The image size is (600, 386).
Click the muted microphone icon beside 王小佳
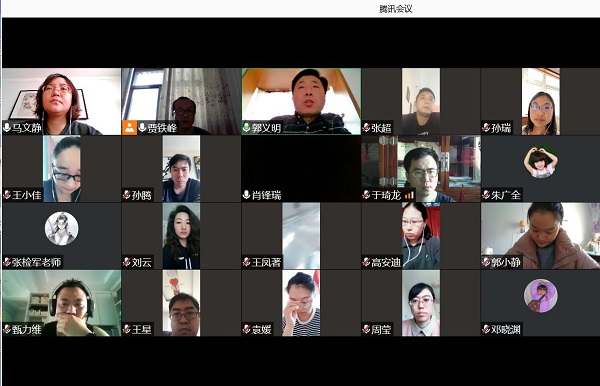[x=7, y=195]
